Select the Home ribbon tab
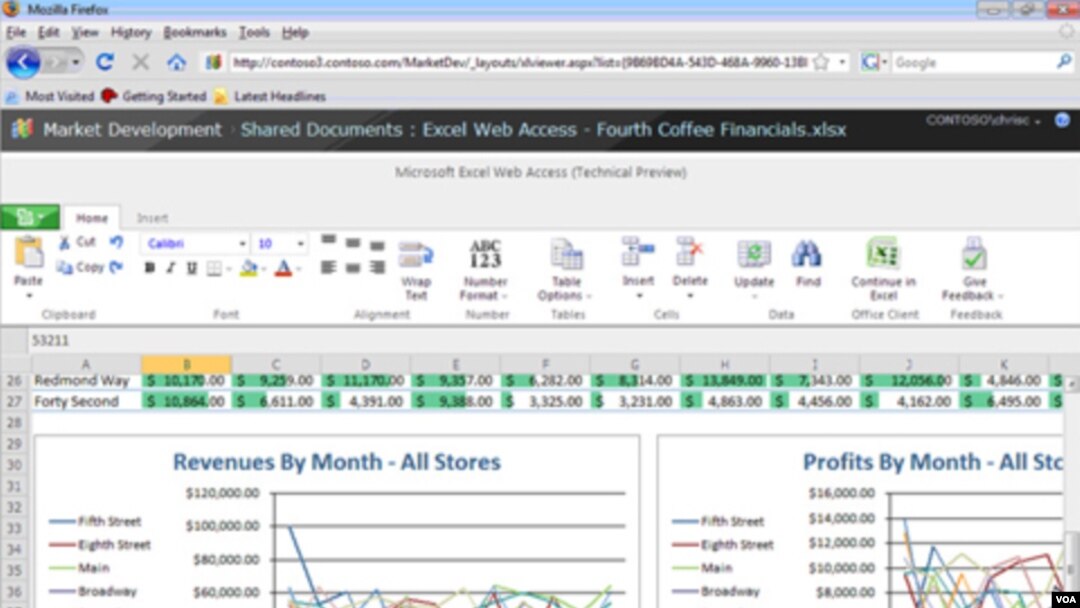Image resolution: width=1080 pixels, height=608 pixels. pyautogui.click(x=92, y=218)
